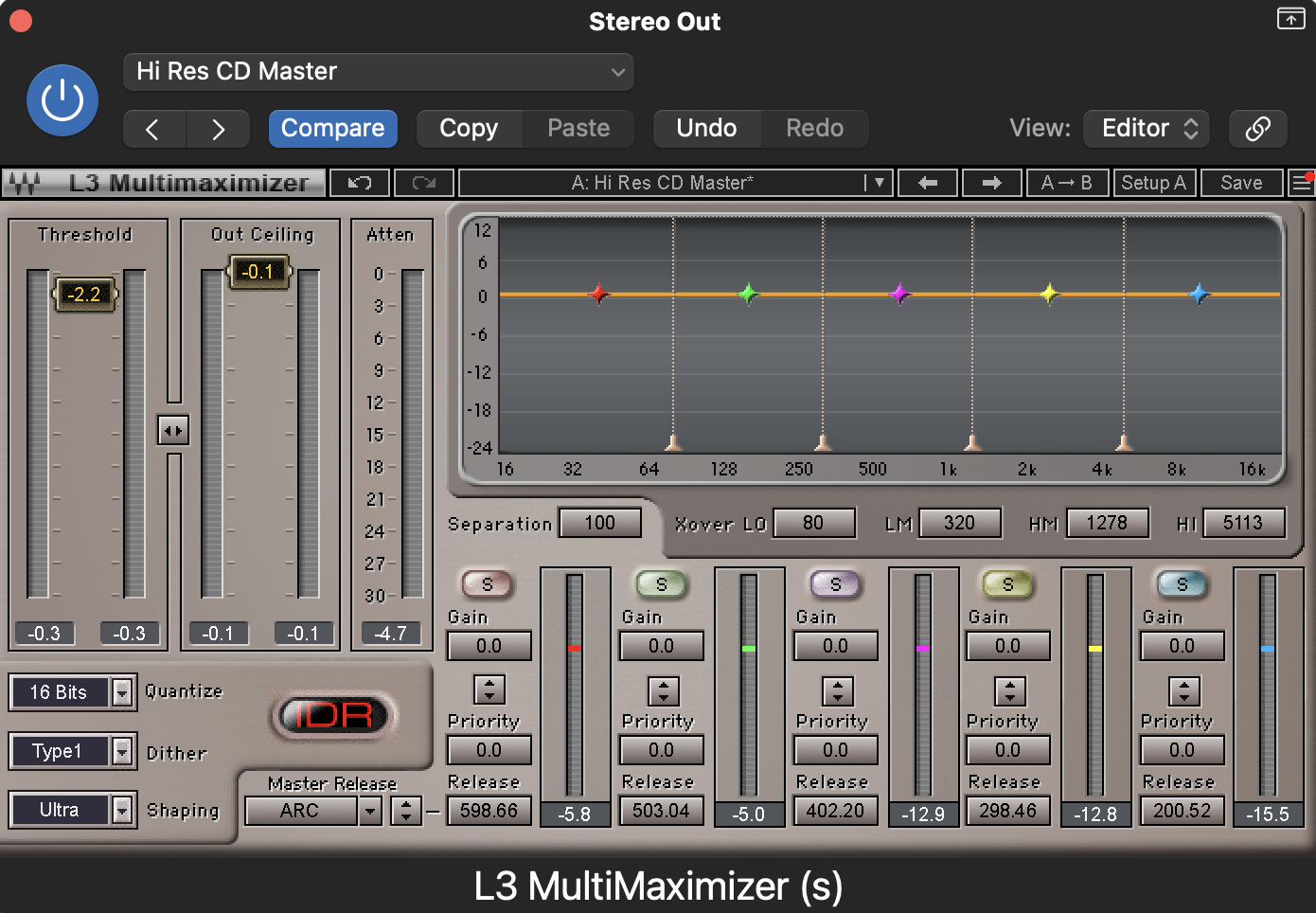Toggle the Compare button
Screen dimensions: 1316x913
332,129
